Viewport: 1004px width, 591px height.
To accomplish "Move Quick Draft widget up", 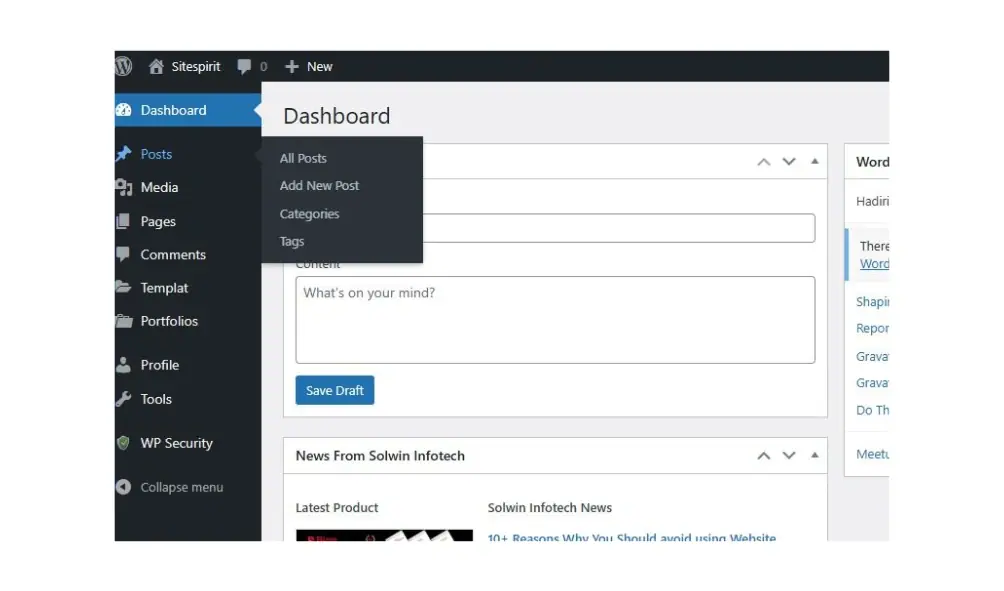I will point(764,162).
